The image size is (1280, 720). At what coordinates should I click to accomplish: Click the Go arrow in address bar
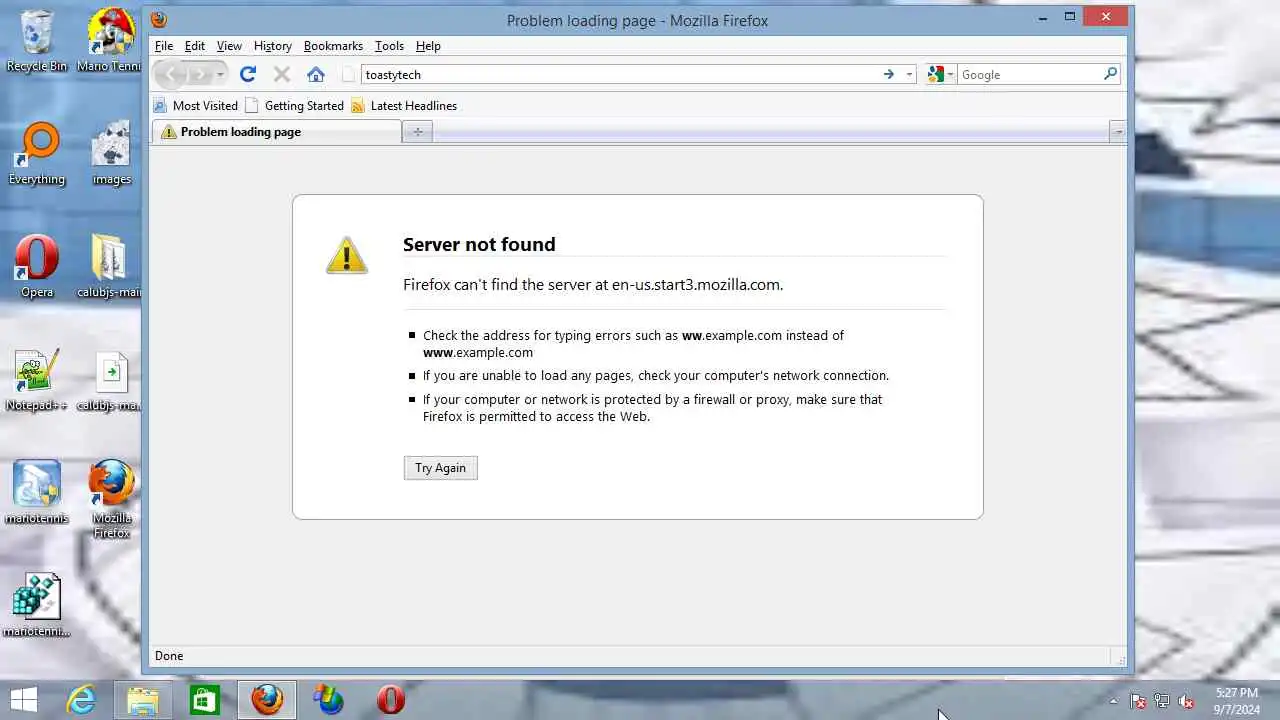(x=888, y=74)
